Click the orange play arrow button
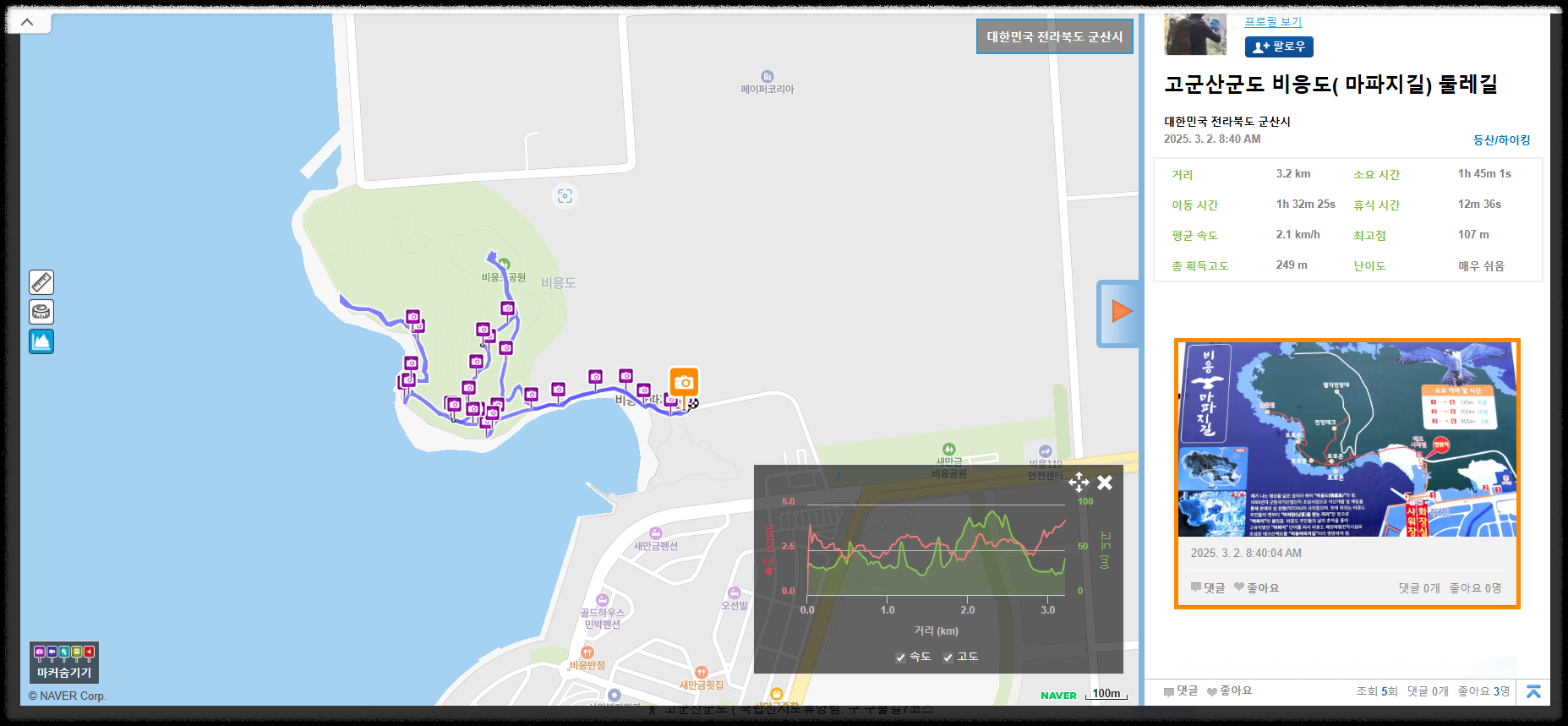 click(1122, 311)
